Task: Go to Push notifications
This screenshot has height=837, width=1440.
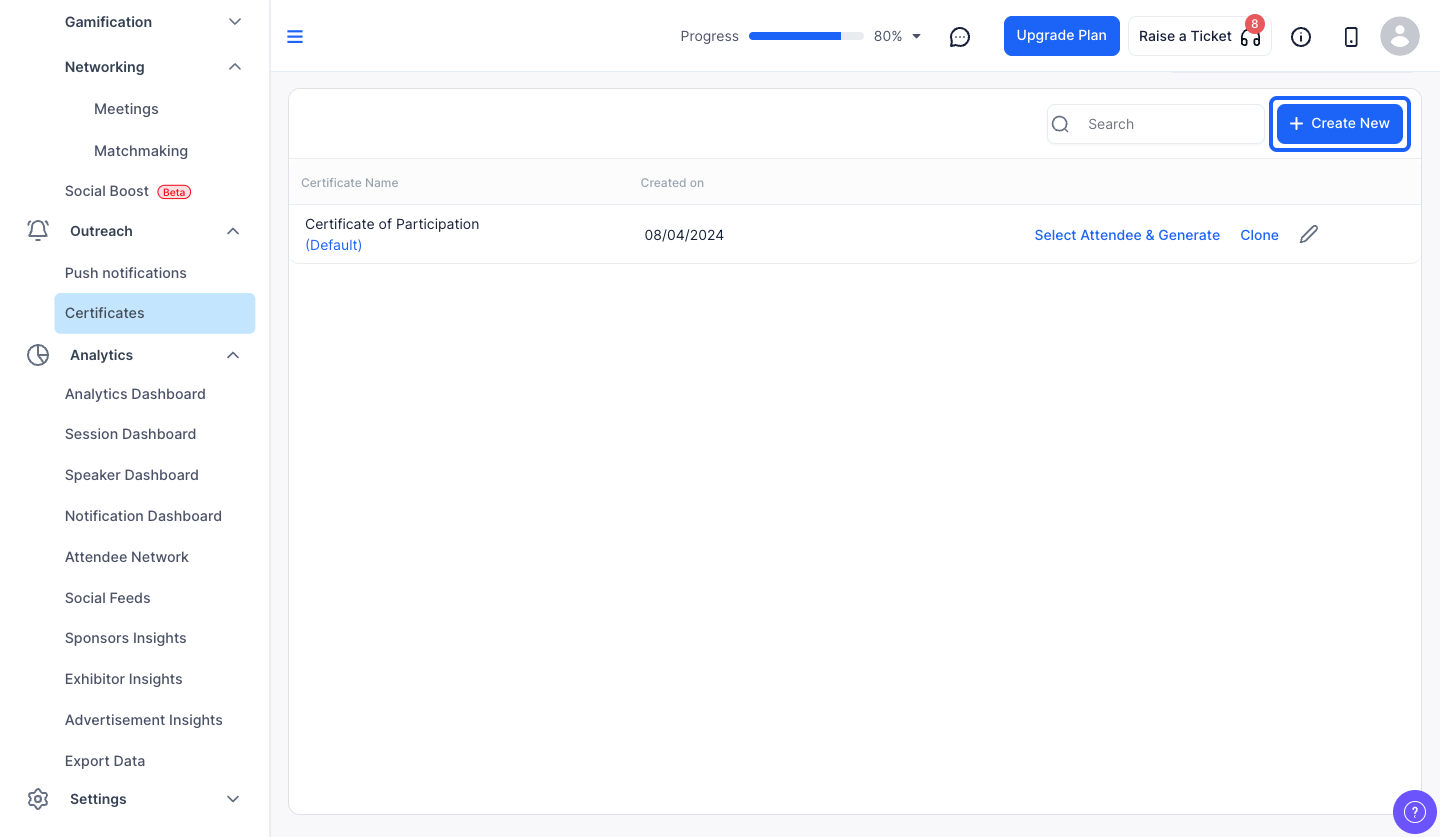Action: (126, 273)
